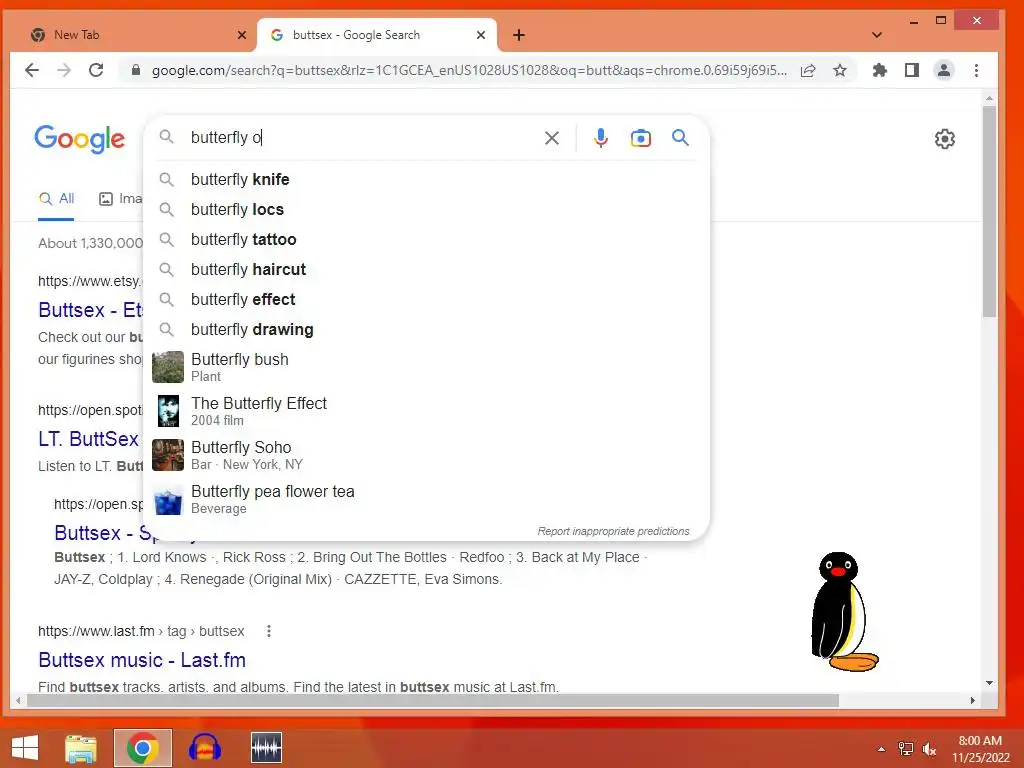Choose suggestion butterfly haircut
The height and width of the screenshot is (768, 1024).
(426, 270)
